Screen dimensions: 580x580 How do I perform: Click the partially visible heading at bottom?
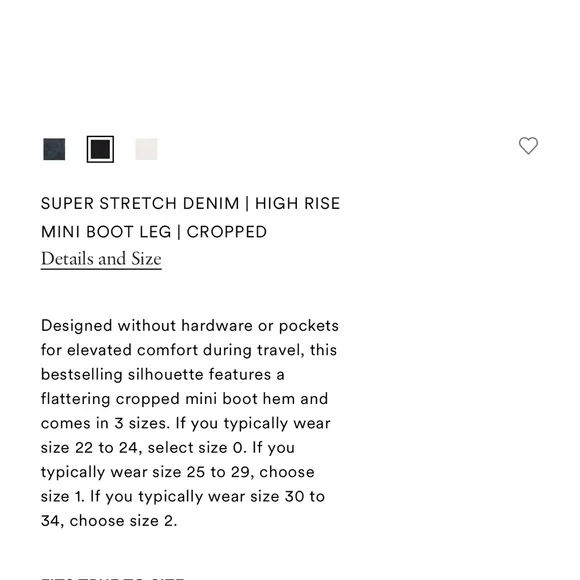point(113,577)
